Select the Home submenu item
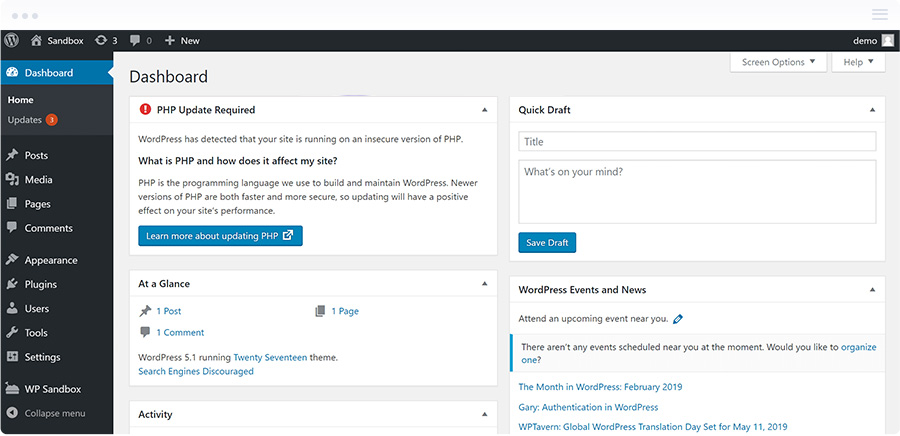This screenshot has width=900, height=436. [21, 100]
